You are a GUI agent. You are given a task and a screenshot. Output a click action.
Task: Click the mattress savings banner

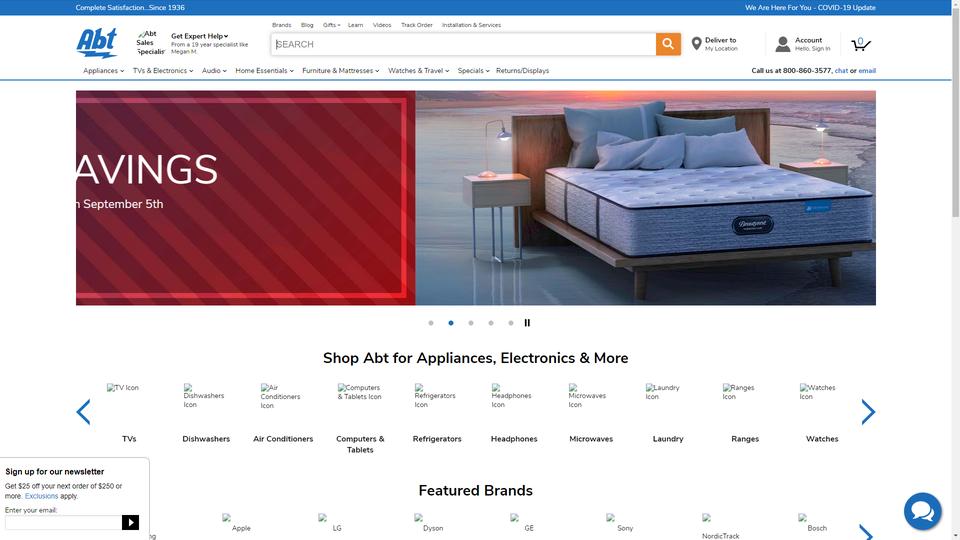coord(476,198)
